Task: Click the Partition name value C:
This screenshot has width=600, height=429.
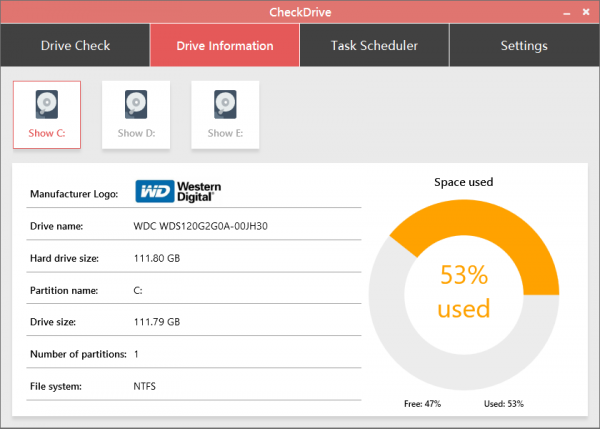Action: pyautogui.click(x=138, y=290)
